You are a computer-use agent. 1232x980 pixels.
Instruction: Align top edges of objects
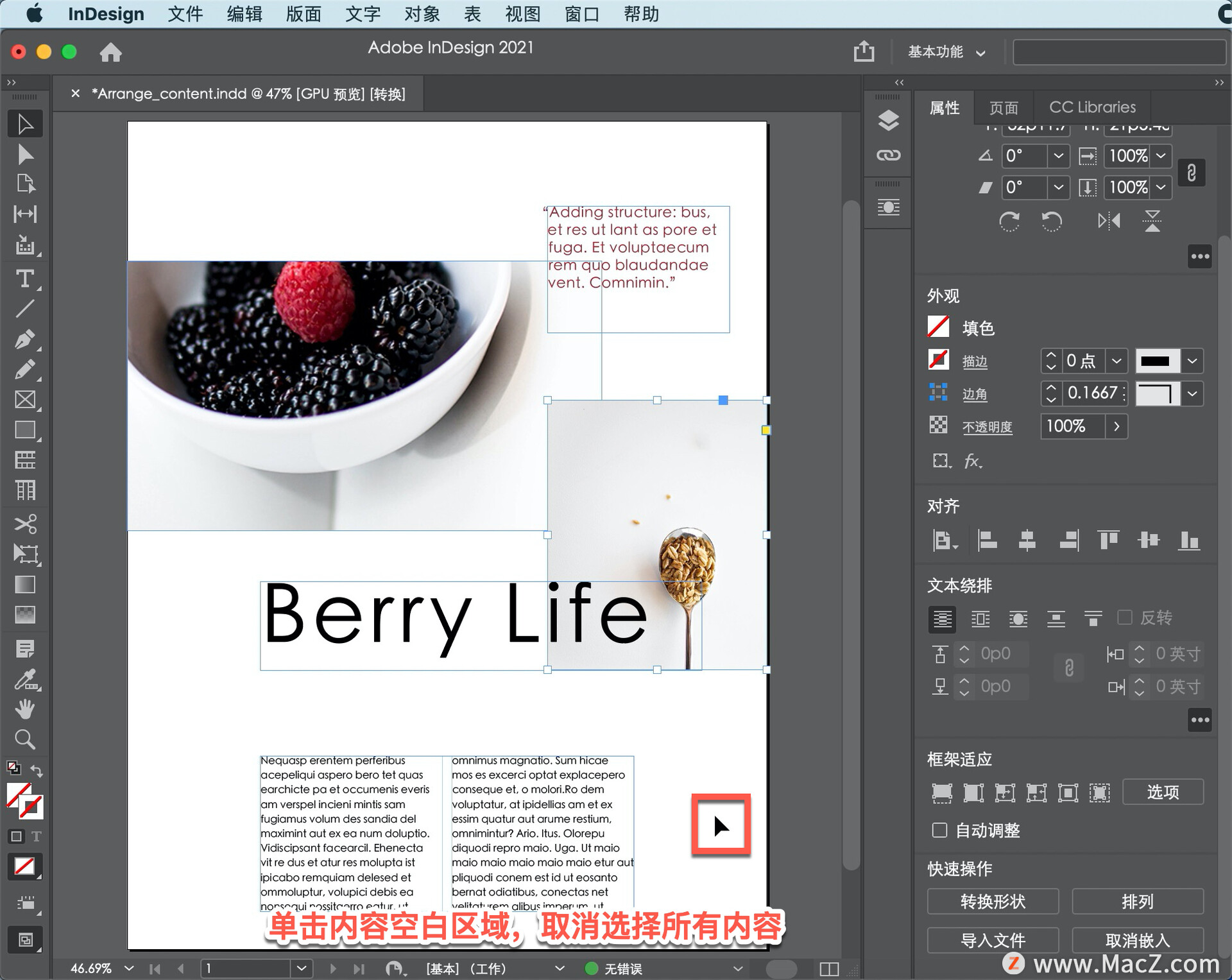pyautogui.click(x=1108, y=540)
